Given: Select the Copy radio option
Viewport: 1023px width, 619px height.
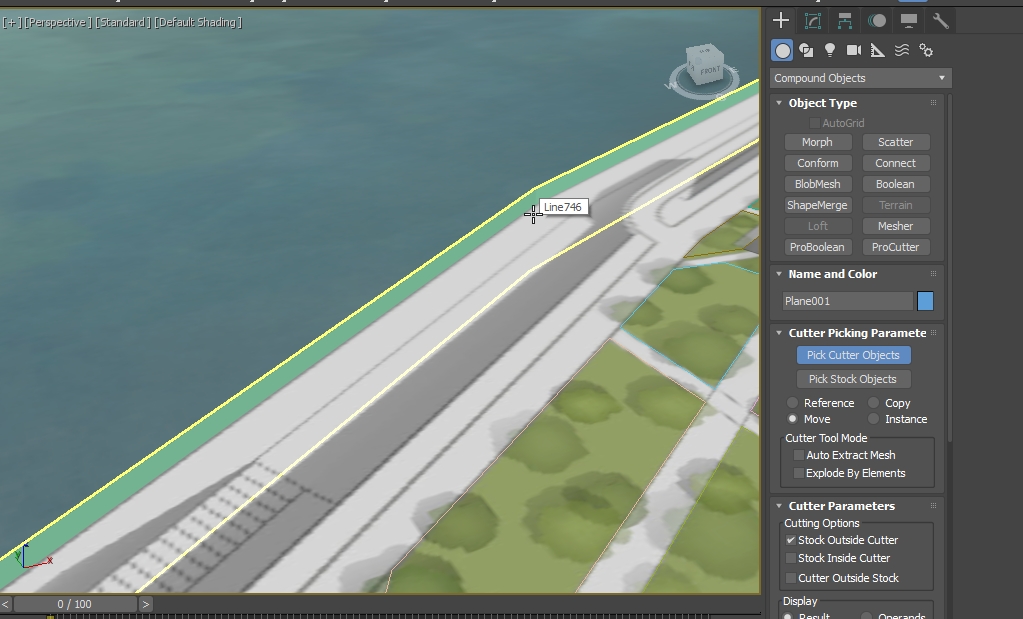Looking at the screenshot, I should coord(874,402).
